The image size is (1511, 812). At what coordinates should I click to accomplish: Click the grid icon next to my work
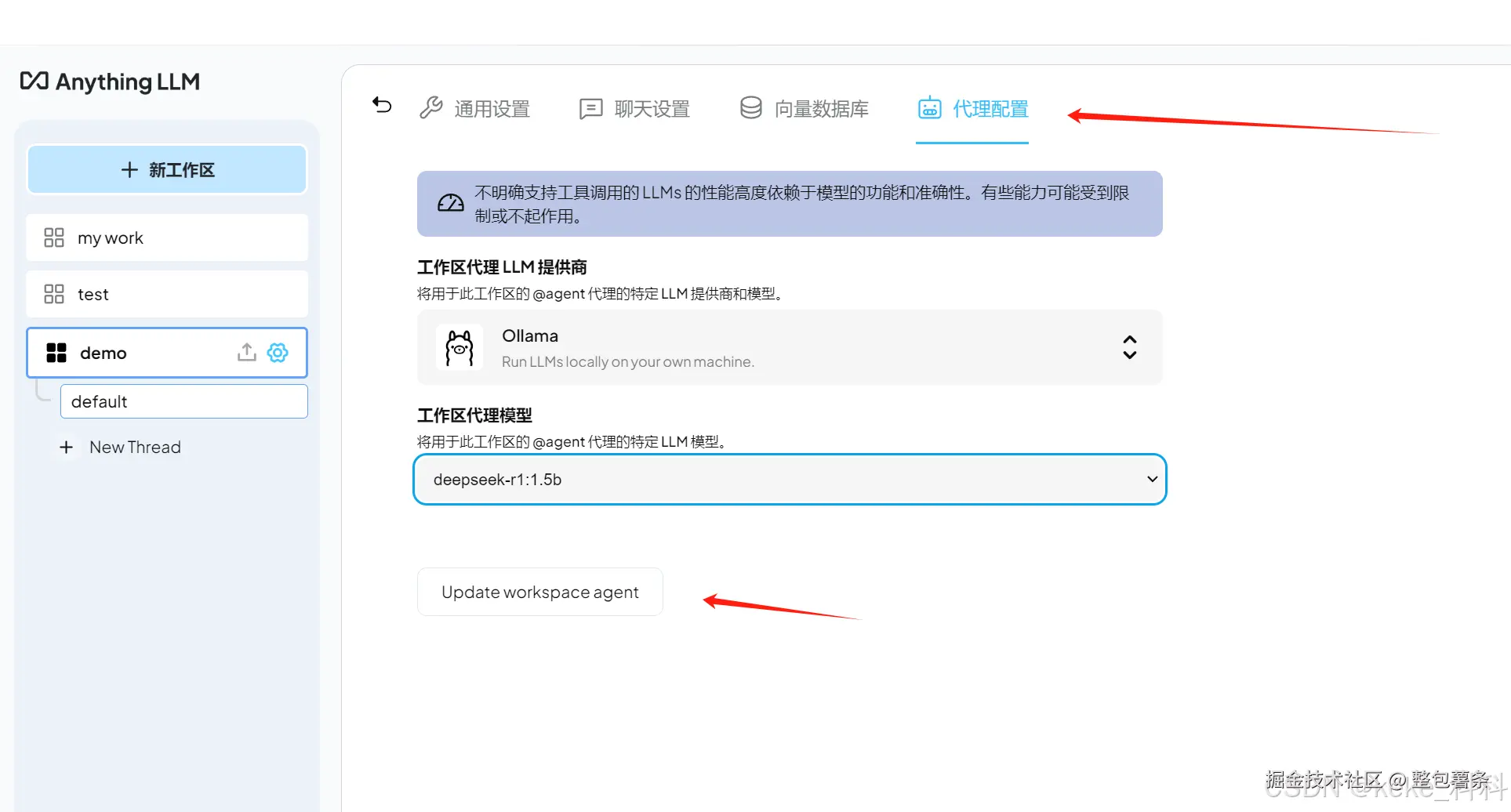coord(53,237)
